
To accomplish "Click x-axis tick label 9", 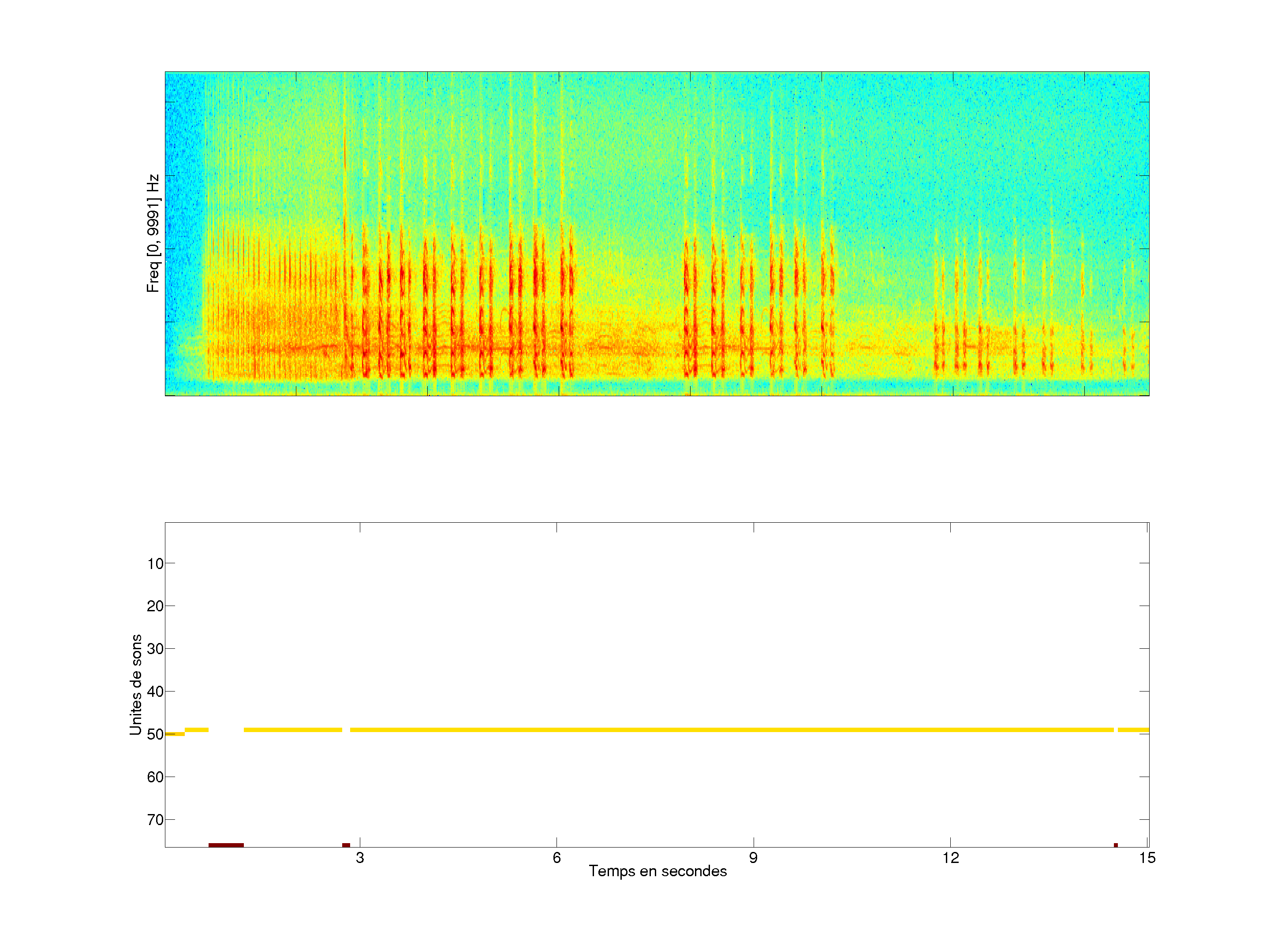I will [x=753, y=858].
